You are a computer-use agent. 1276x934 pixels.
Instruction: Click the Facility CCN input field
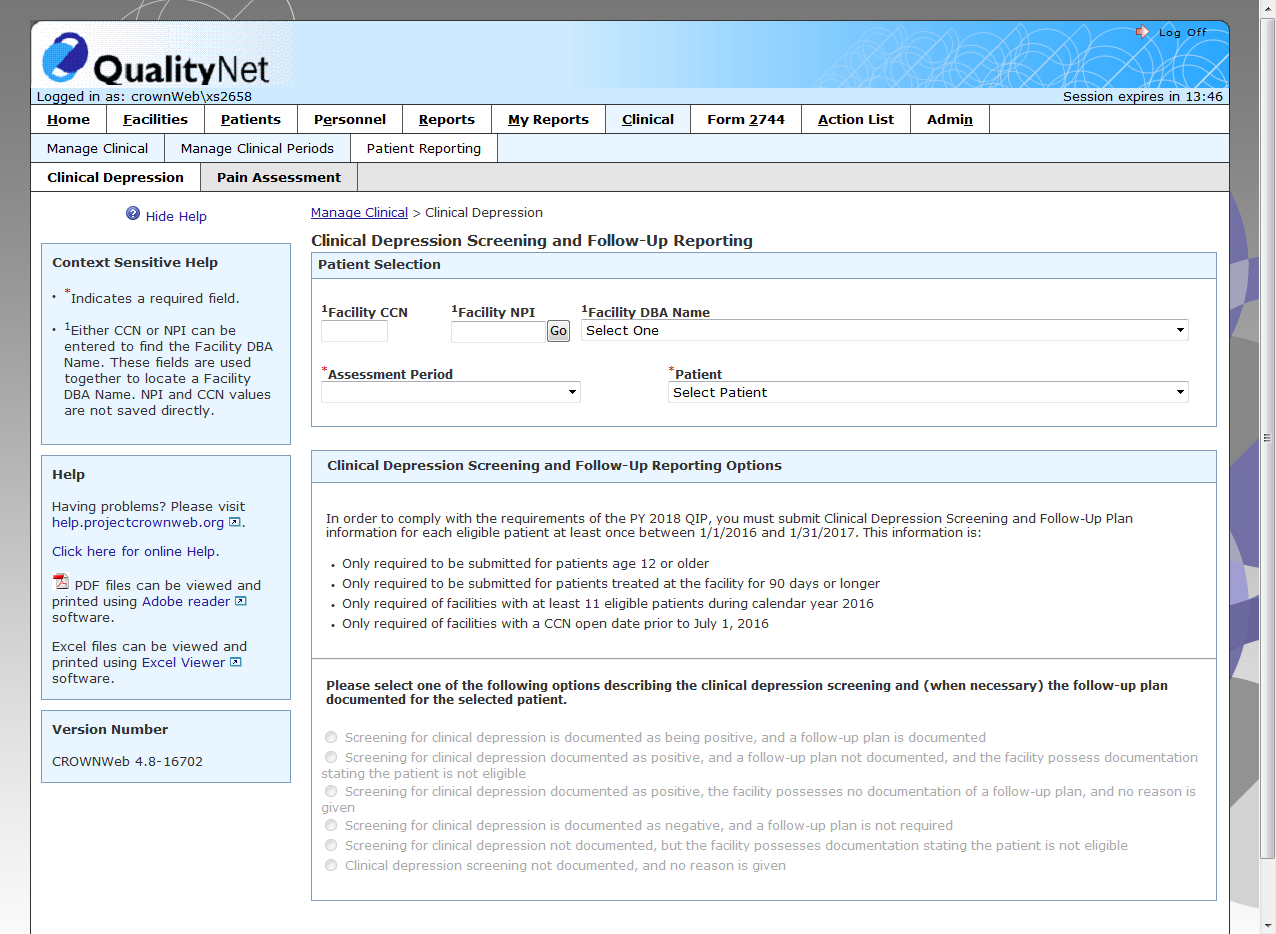coord(354,331)
